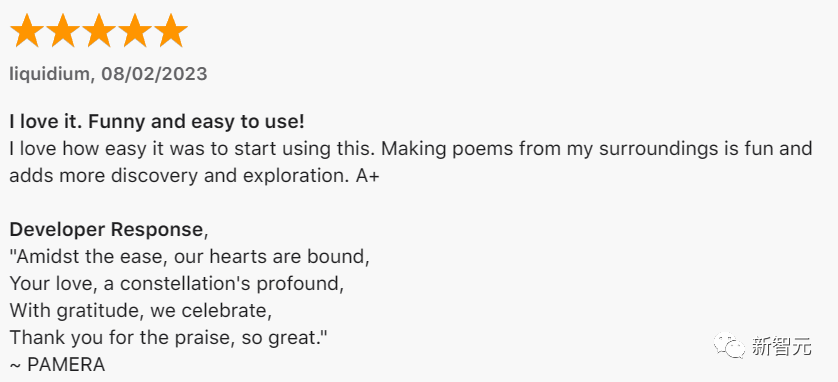This screenshot has width=838, height=382.
Task: Click line 'Your love, a constellation's profound'
Action: pos(176,284)
